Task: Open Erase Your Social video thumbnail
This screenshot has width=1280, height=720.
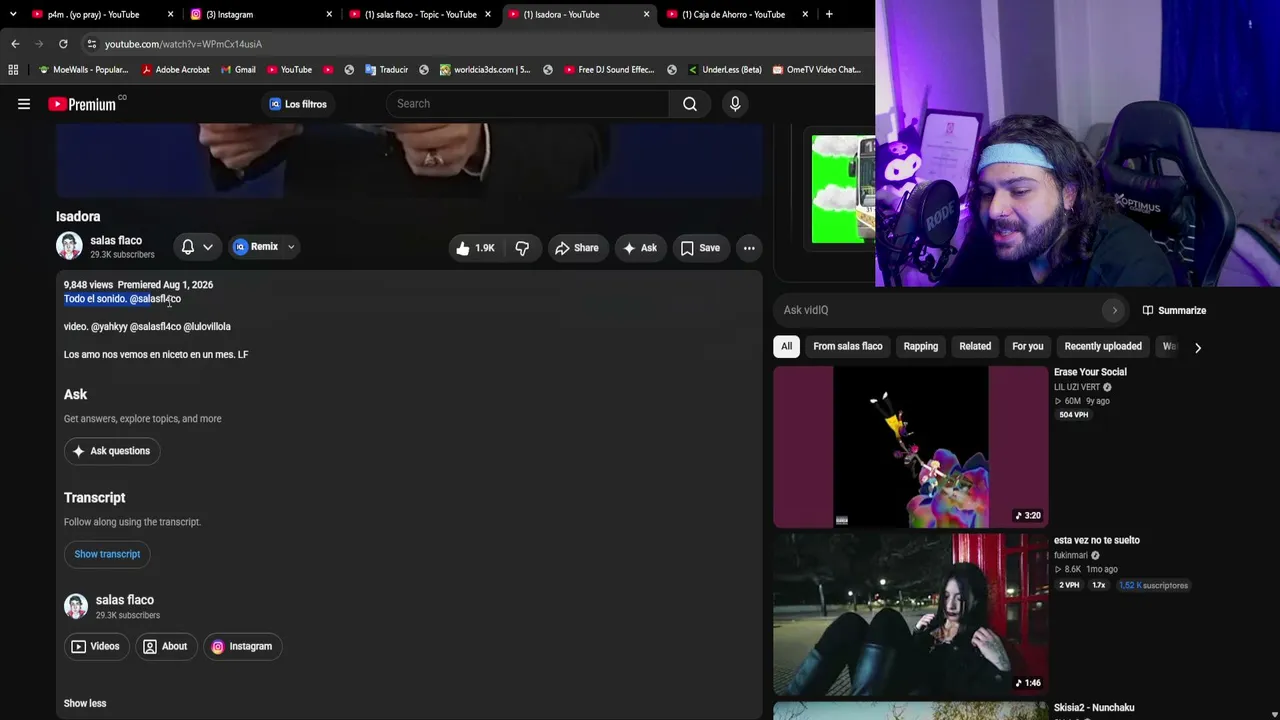Action: click(911, 447)
